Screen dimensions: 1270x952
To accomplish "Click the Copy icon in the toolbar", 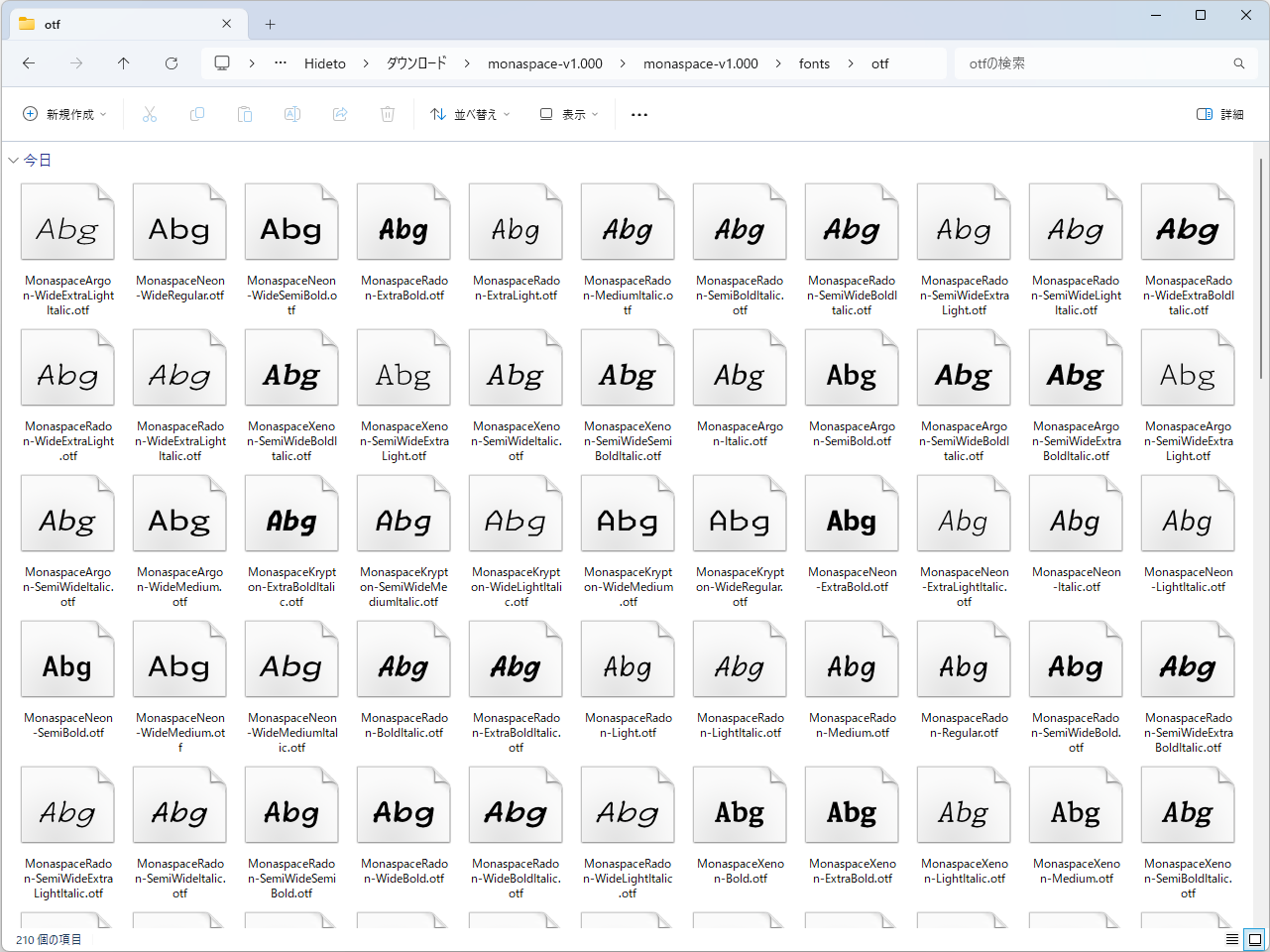I will [197, 114].
